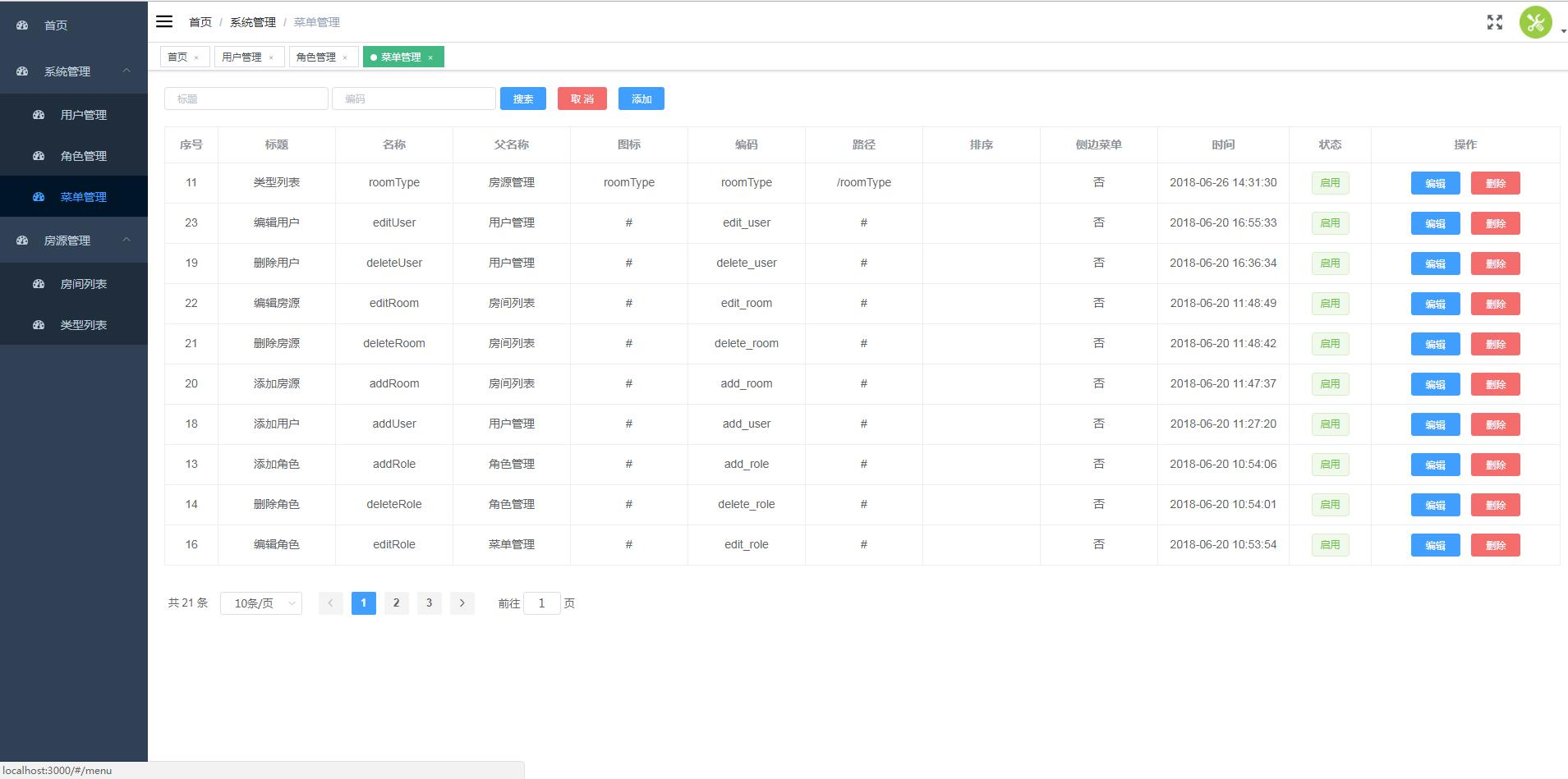
Task: Open dropdown caret beside user avatar
Action: (x=1563, y=31)
